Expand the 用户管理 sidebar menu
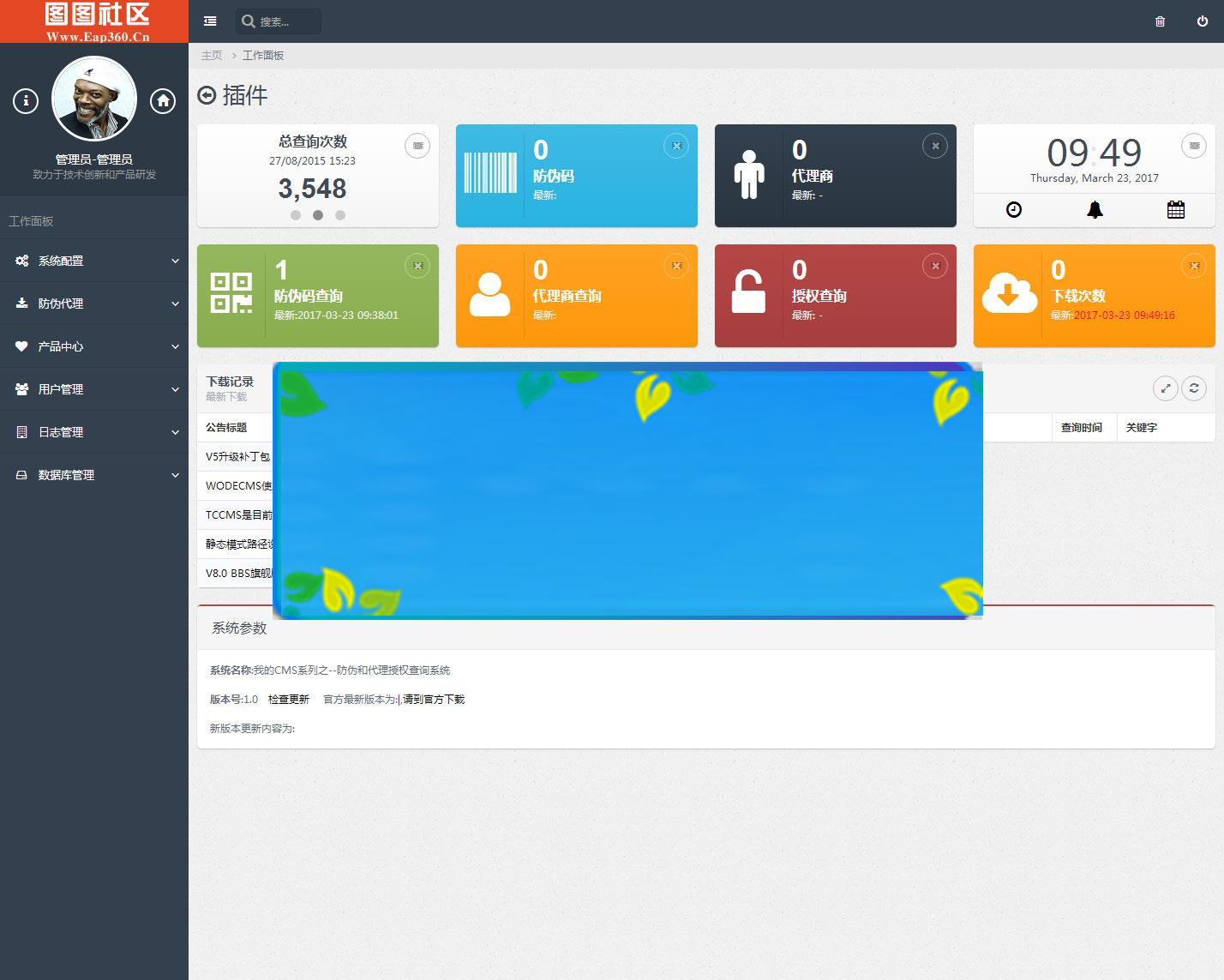Viewport: 1224px width, 980px height. point(94,389)
